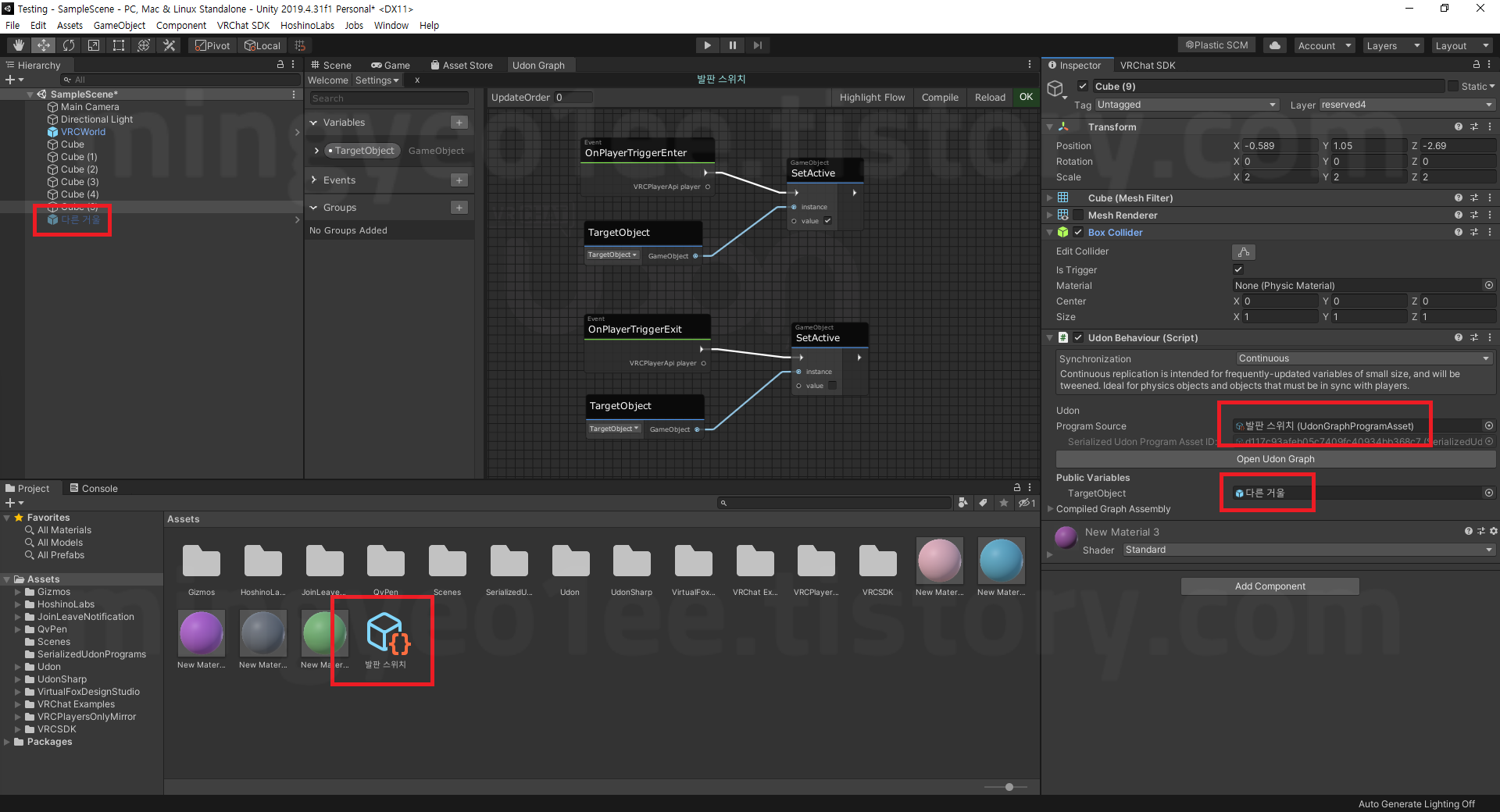Screen dimensions: 1500x812
Task: Open the Layout dropdown
Action: click(1462, 45)
